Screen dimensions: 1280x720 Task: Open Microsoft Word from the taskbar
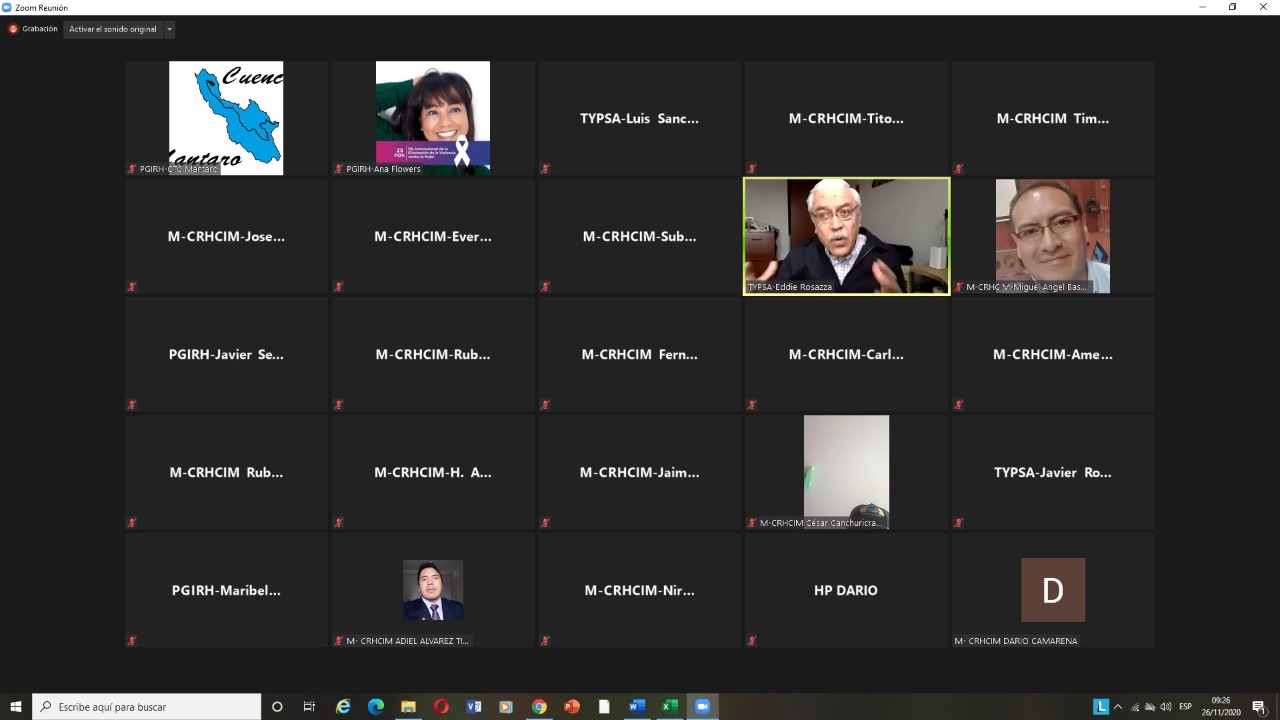[637, 707]
